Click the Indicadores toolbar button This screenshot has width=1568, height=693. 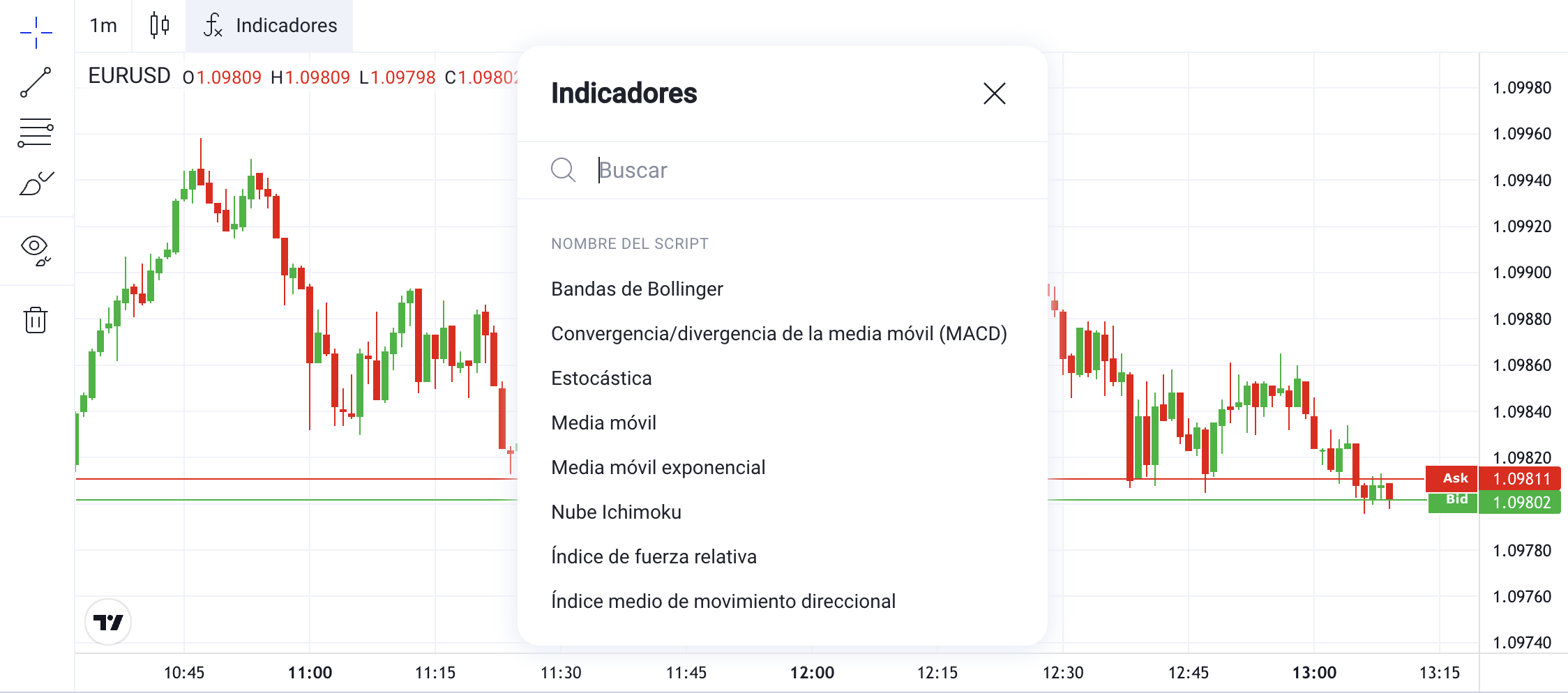(270, 26)
